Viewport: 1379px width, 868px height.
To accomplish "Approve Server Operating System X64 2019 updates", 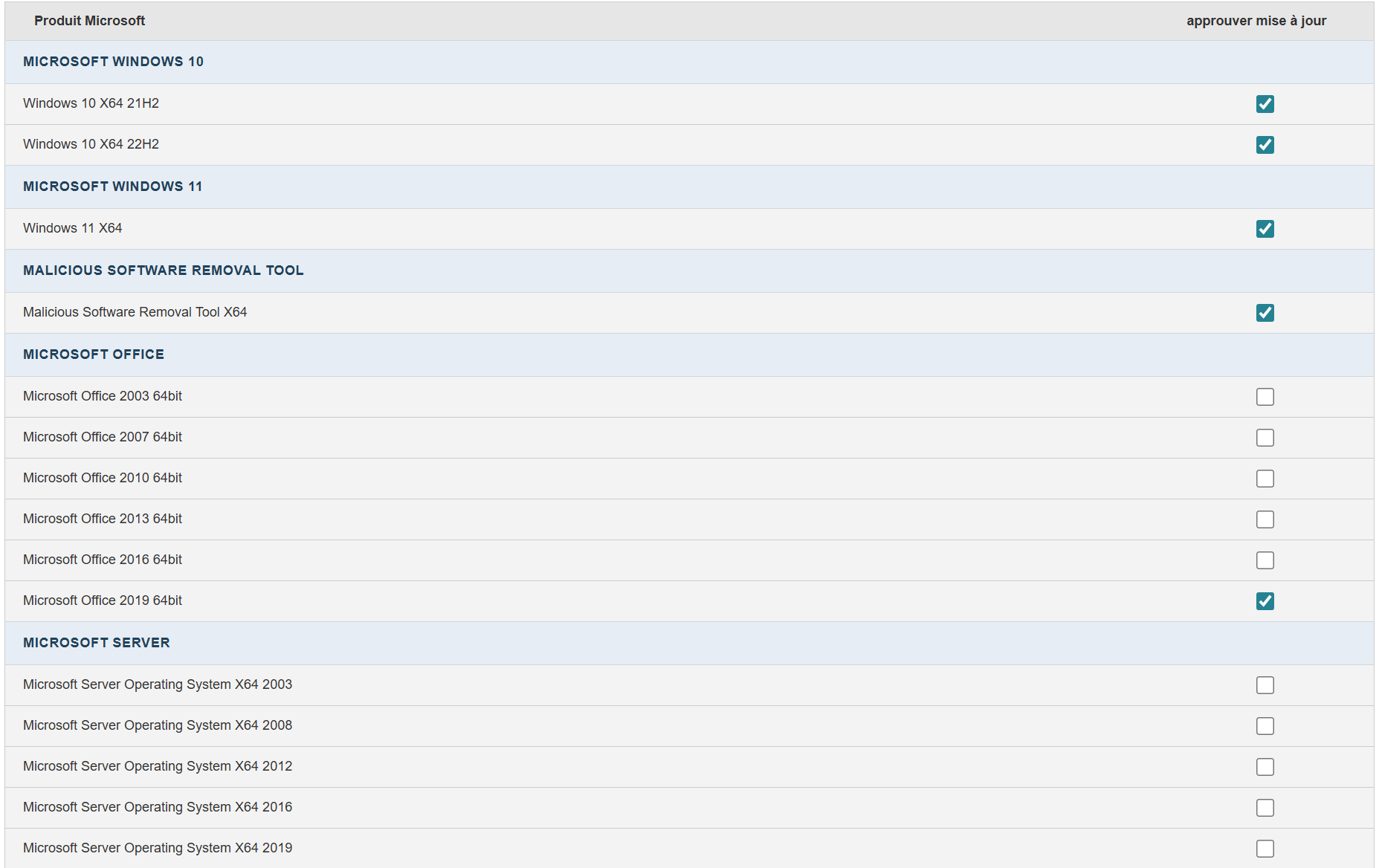I will pos(1265,849).
